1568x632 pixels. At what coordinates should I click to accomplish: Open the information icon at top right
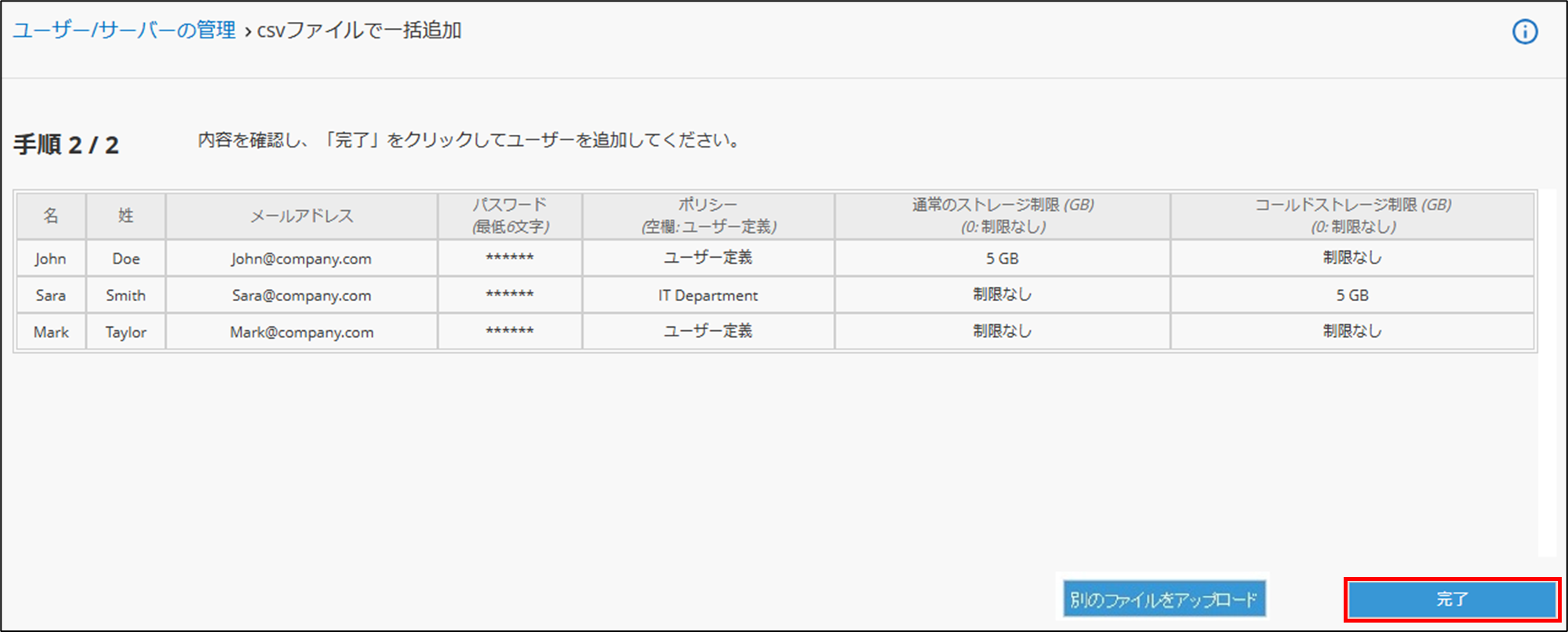(1524, 31)
